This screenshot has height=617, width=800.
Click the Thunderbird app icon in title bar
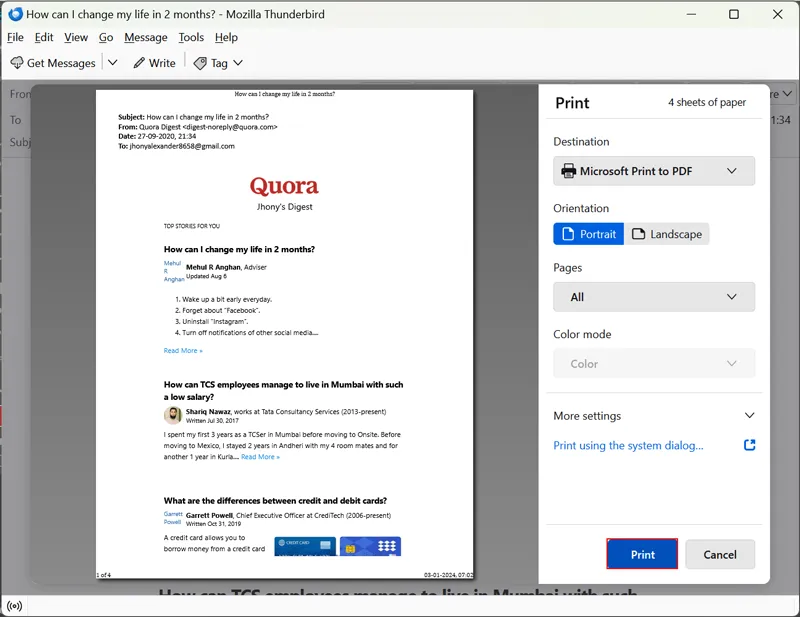(15, 14)
